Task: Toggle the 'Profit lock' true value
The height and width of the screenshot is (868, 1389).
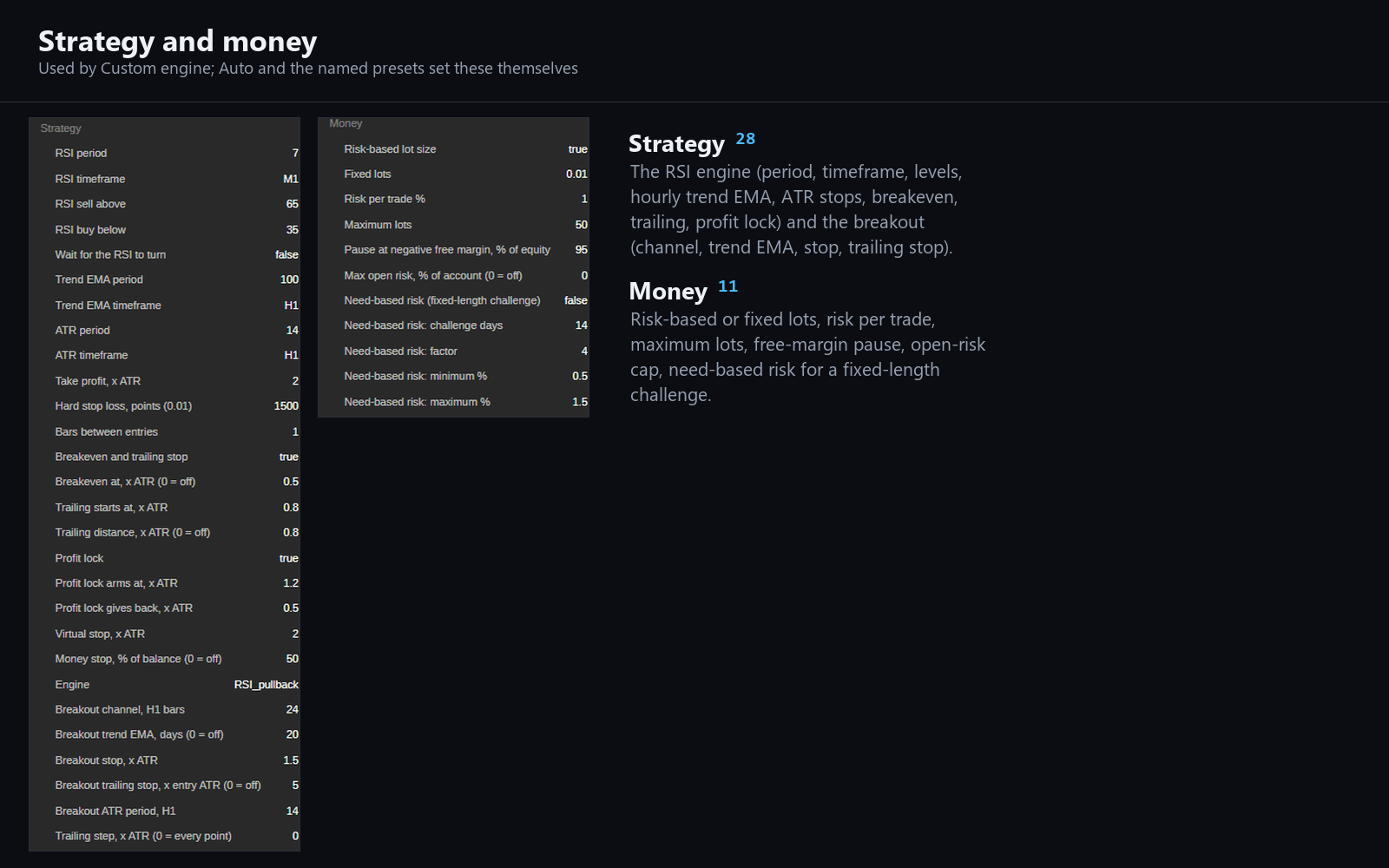Action: tap(288, 558)
